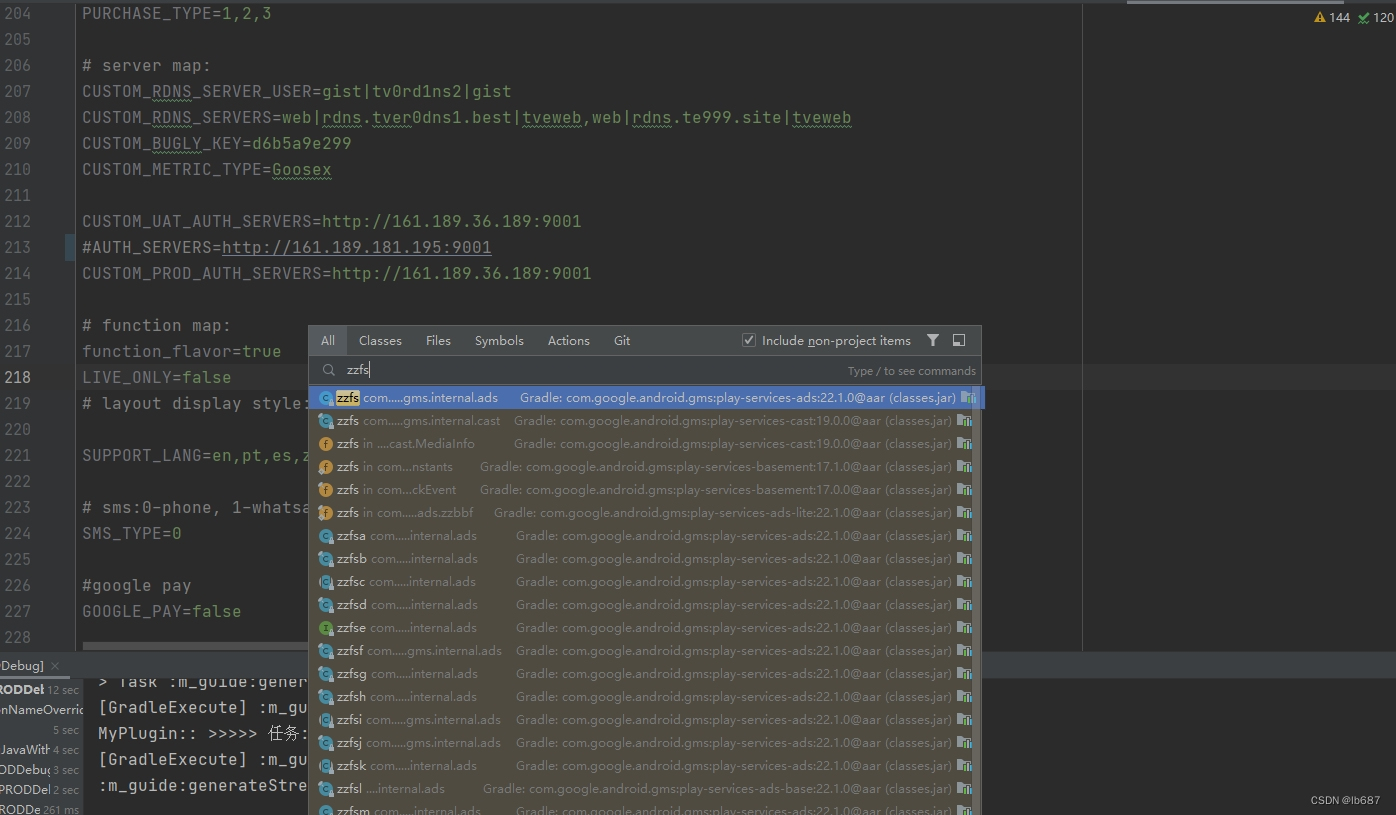Click the editor horizontal scrollbar
Image resolution: width=1396 pixels, height=815 pixels.
pyautogui.click(x=195, y=646)
